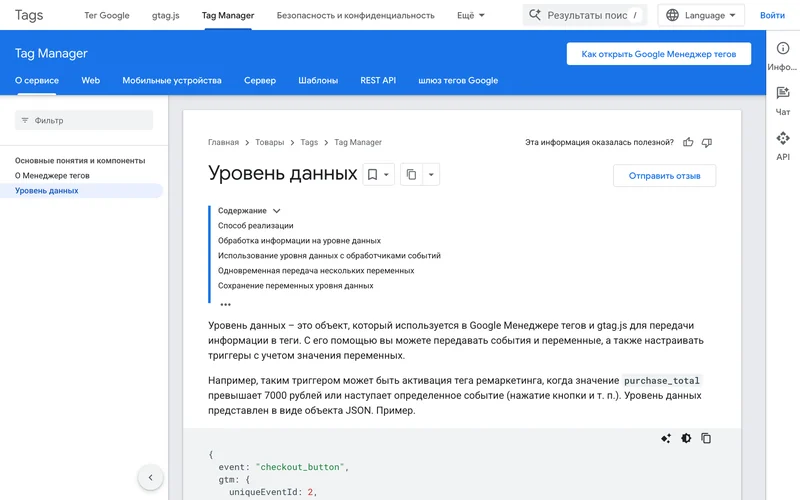Jump to Обработка информации на уровне данных

tap(299, 240)
